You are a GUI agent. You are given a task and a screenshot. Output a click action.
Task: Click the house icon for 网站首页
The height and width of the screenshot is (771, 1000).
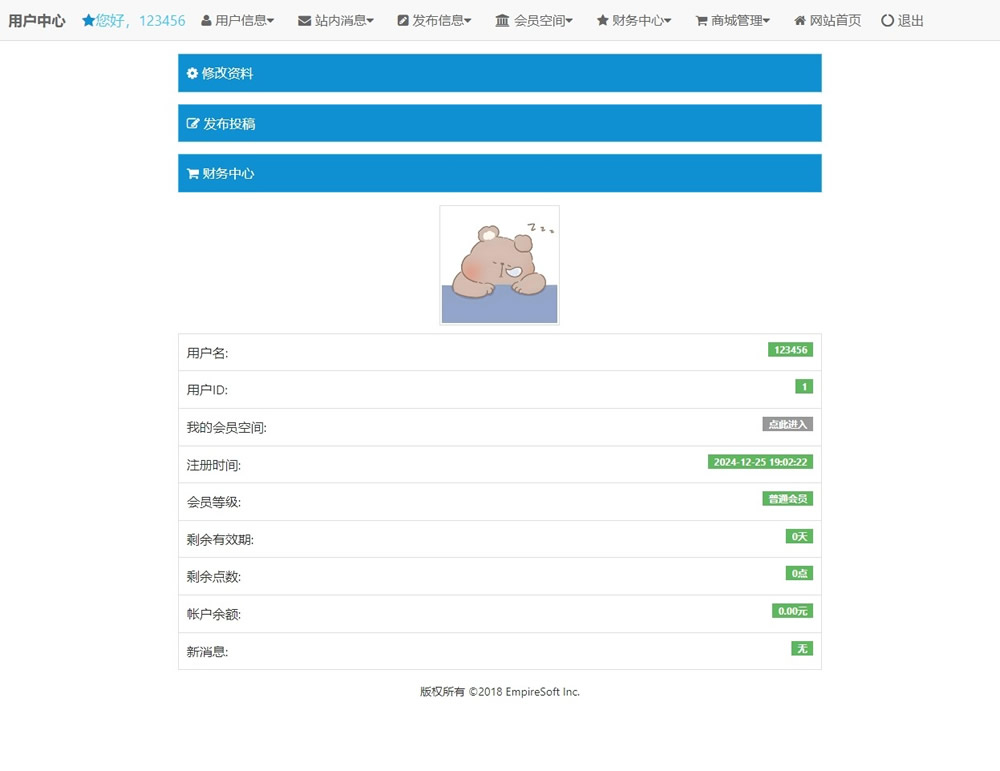800,20
